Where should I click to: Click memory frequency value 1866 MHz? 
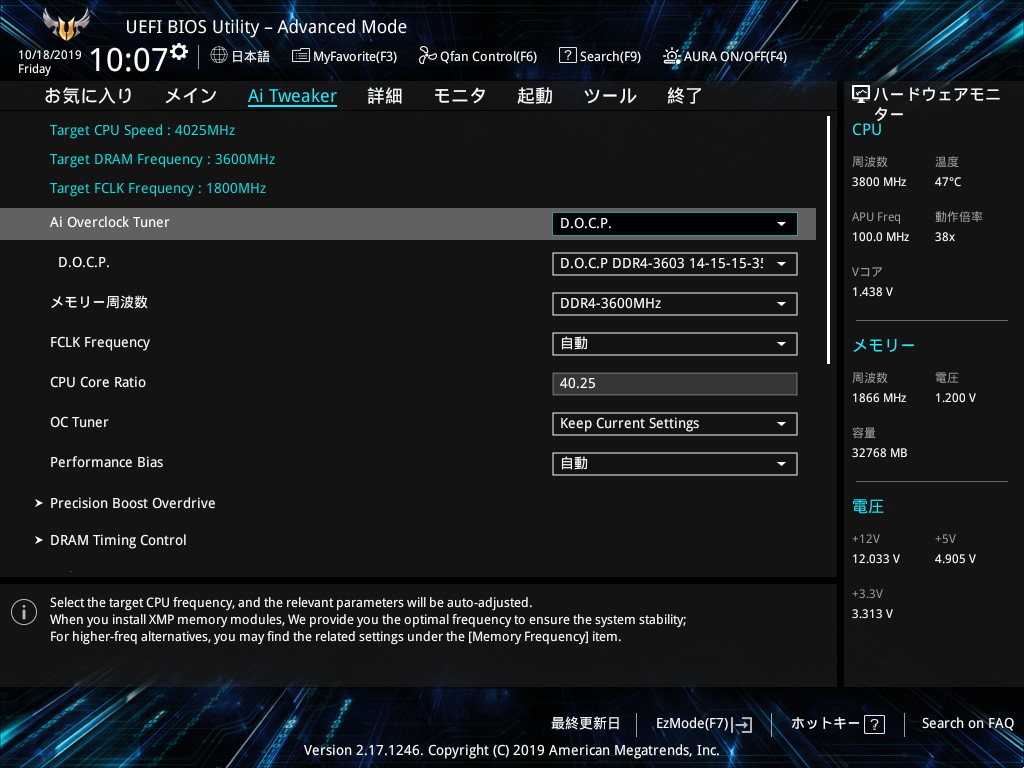(x=879, y=398)
